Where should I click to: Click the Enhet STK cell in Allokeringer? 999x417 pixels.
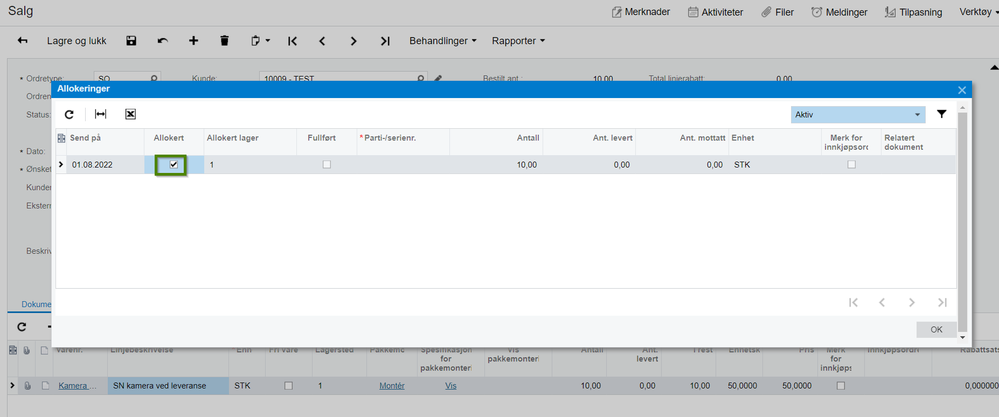click(x=775, y=164)
